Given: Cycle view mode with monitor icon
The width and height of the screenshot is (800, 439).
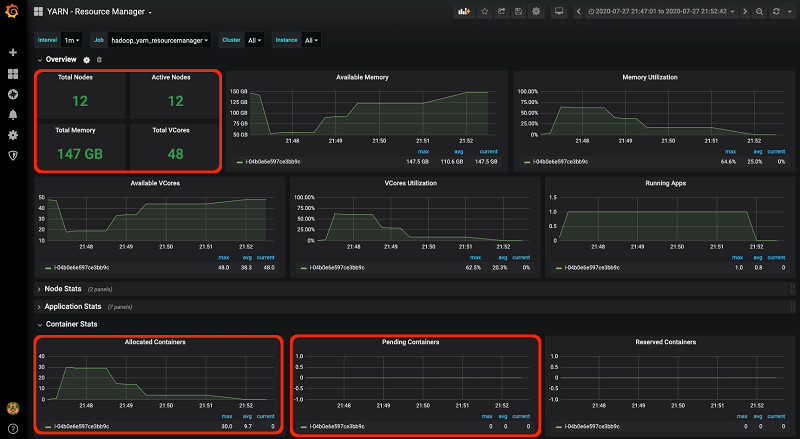Looking at the screenshot, I should 559,11.
